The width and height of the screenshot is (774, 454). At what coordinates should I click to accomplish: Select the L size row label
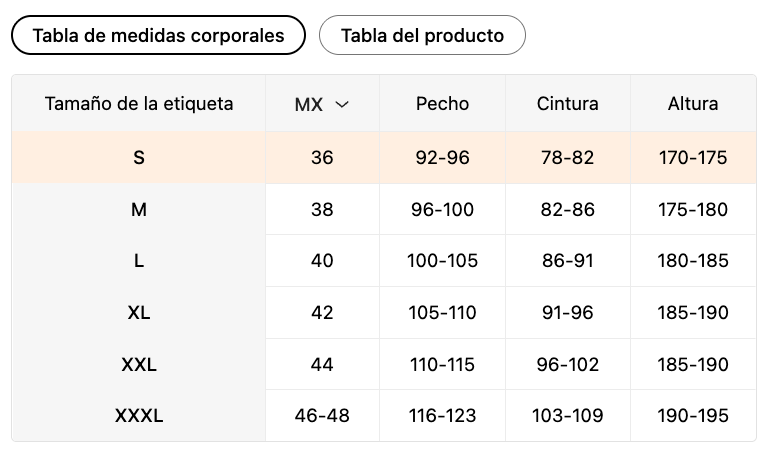[139, 261]
